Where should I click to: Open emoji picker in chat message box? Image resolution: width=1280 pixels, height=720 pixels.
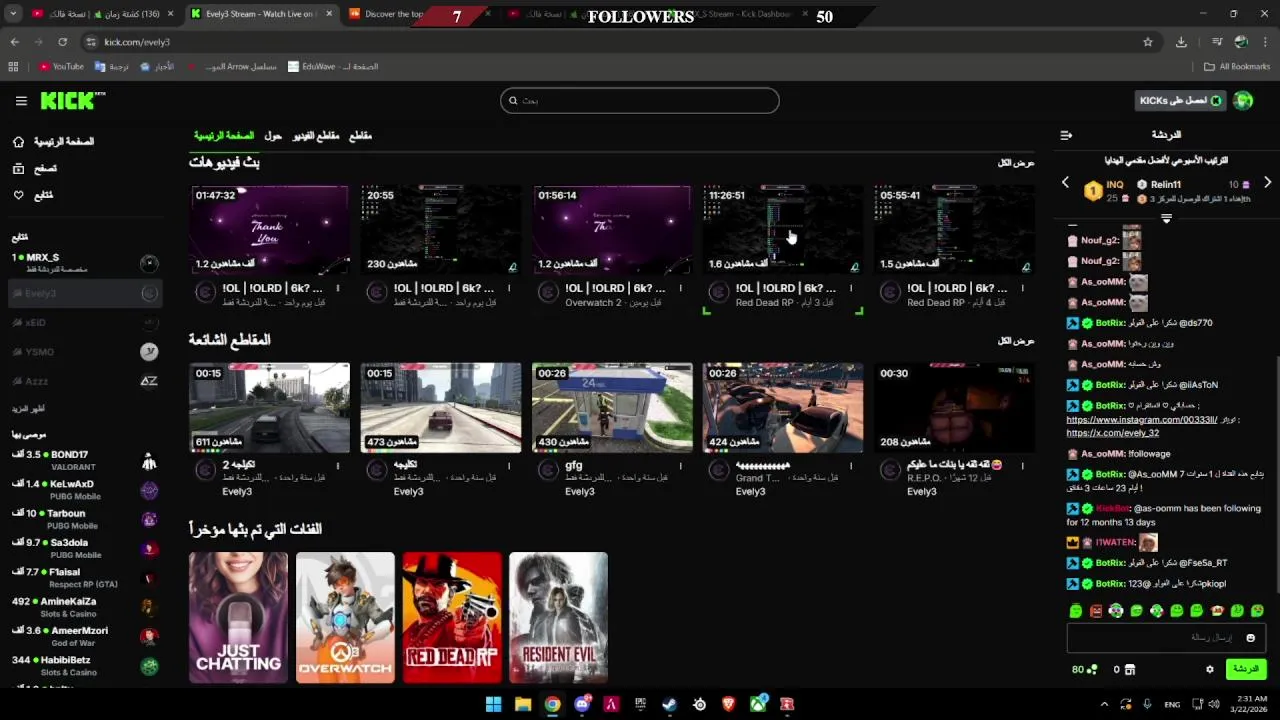pos(1250,638)
